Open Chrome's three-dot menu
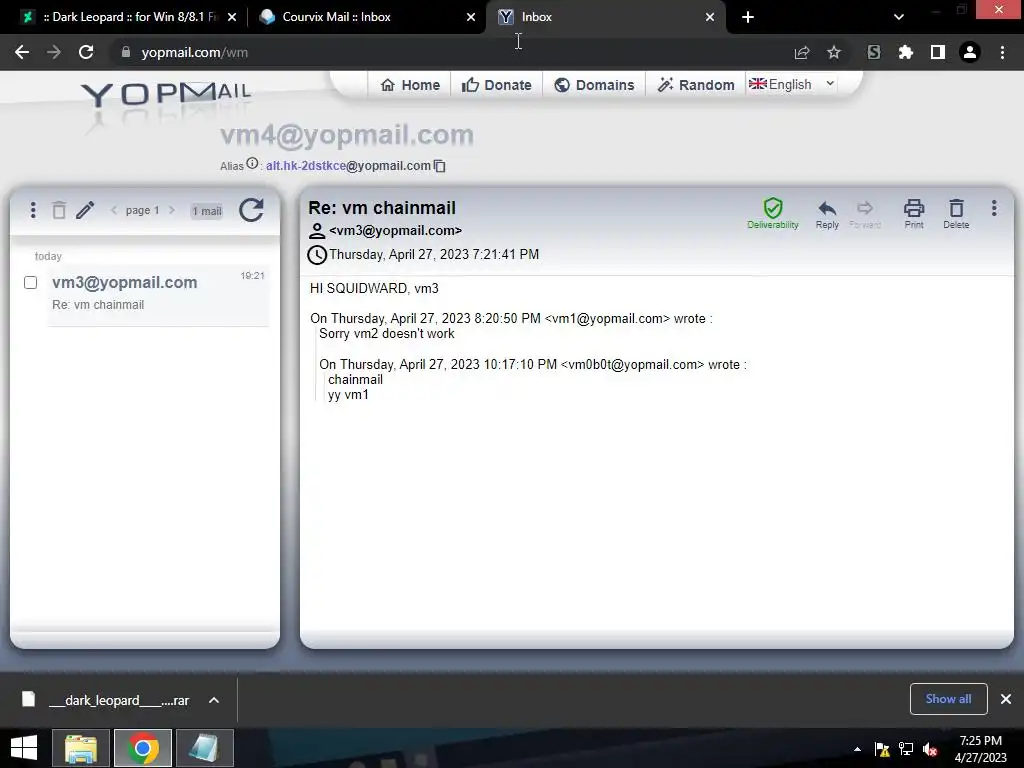1024x768 pixels. tap(1002, 52)
